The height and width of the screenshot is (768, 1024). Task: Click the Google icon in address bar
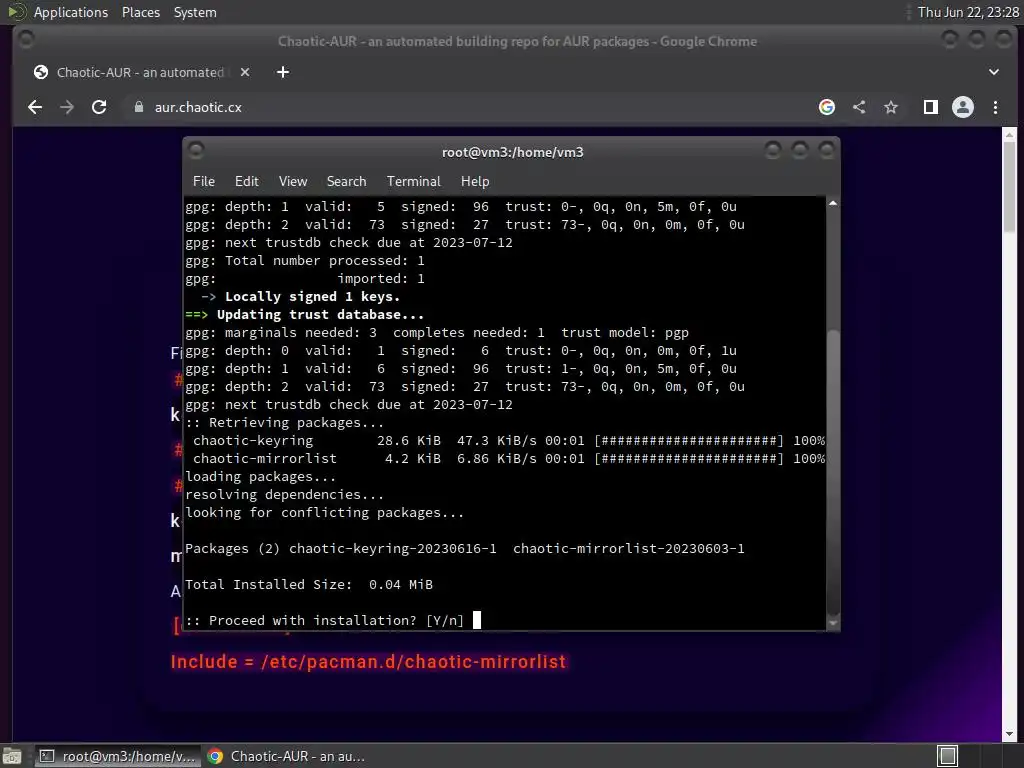(827, 107)
